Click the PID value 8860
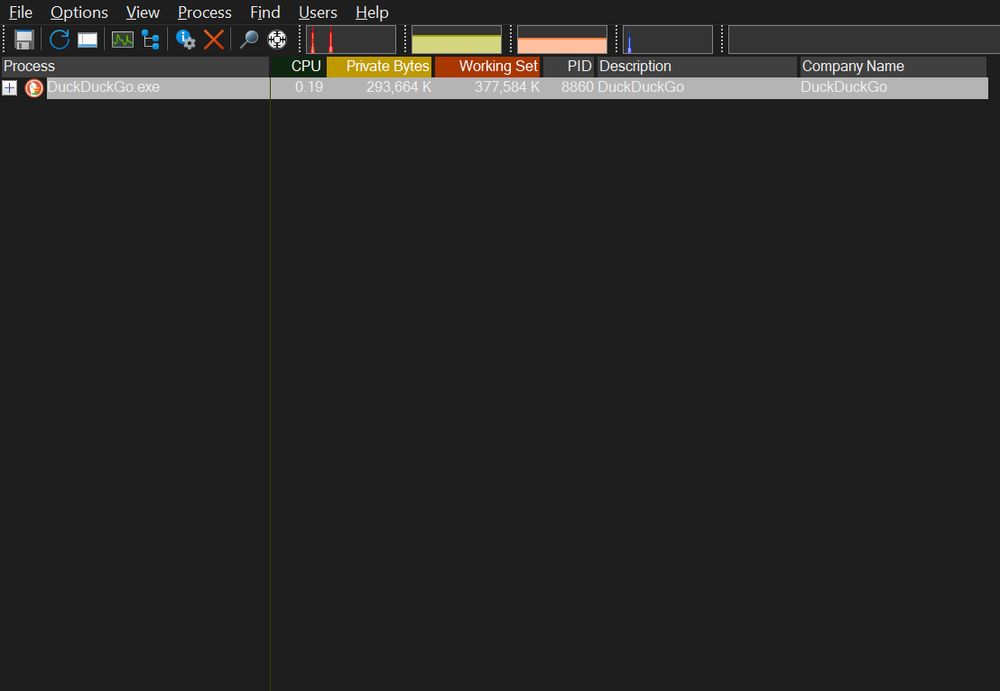This screenshot has height=691, width=1000. pos(577,87)
